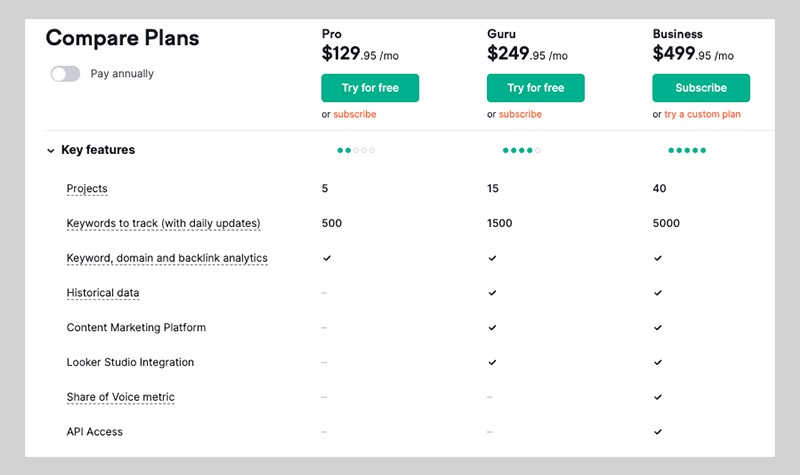Click Pro checkmark for Keyword, domain analytics
800x475 pixels.
[327, 258]
